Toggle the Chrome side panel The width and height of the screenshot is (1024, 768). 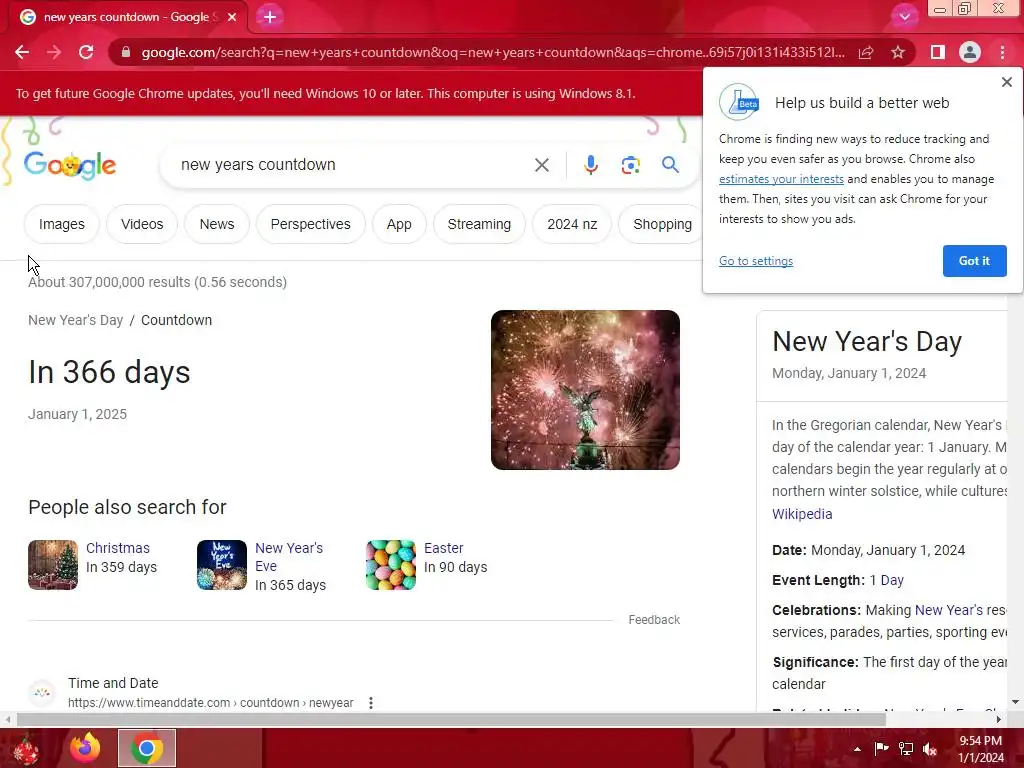(938, 52)
